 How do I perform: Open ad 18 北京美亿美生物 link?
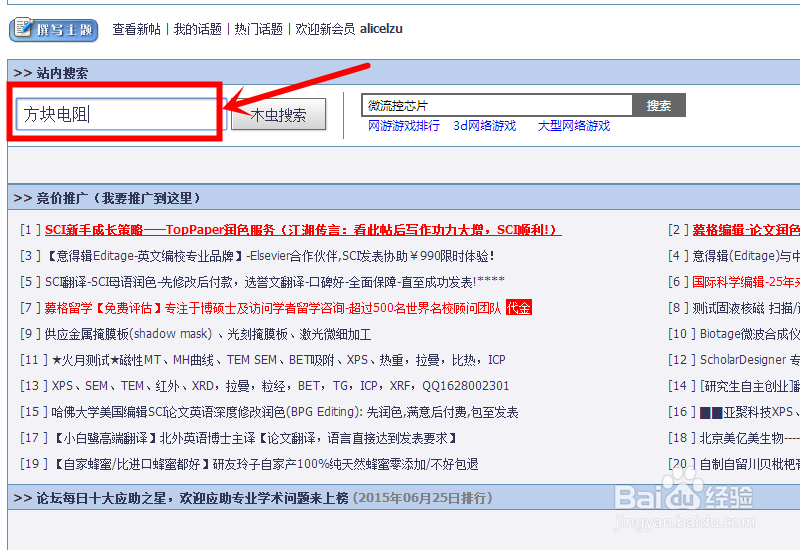click(x=749, y=438)
